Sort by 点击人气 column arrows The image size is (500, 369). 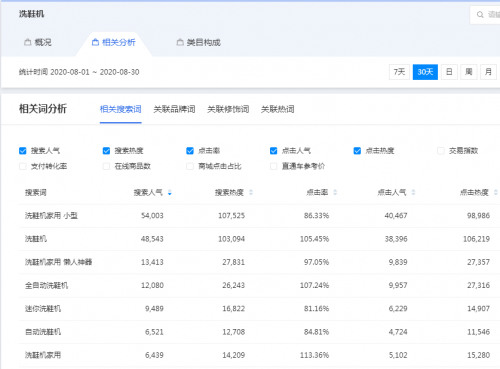(413, 192)
